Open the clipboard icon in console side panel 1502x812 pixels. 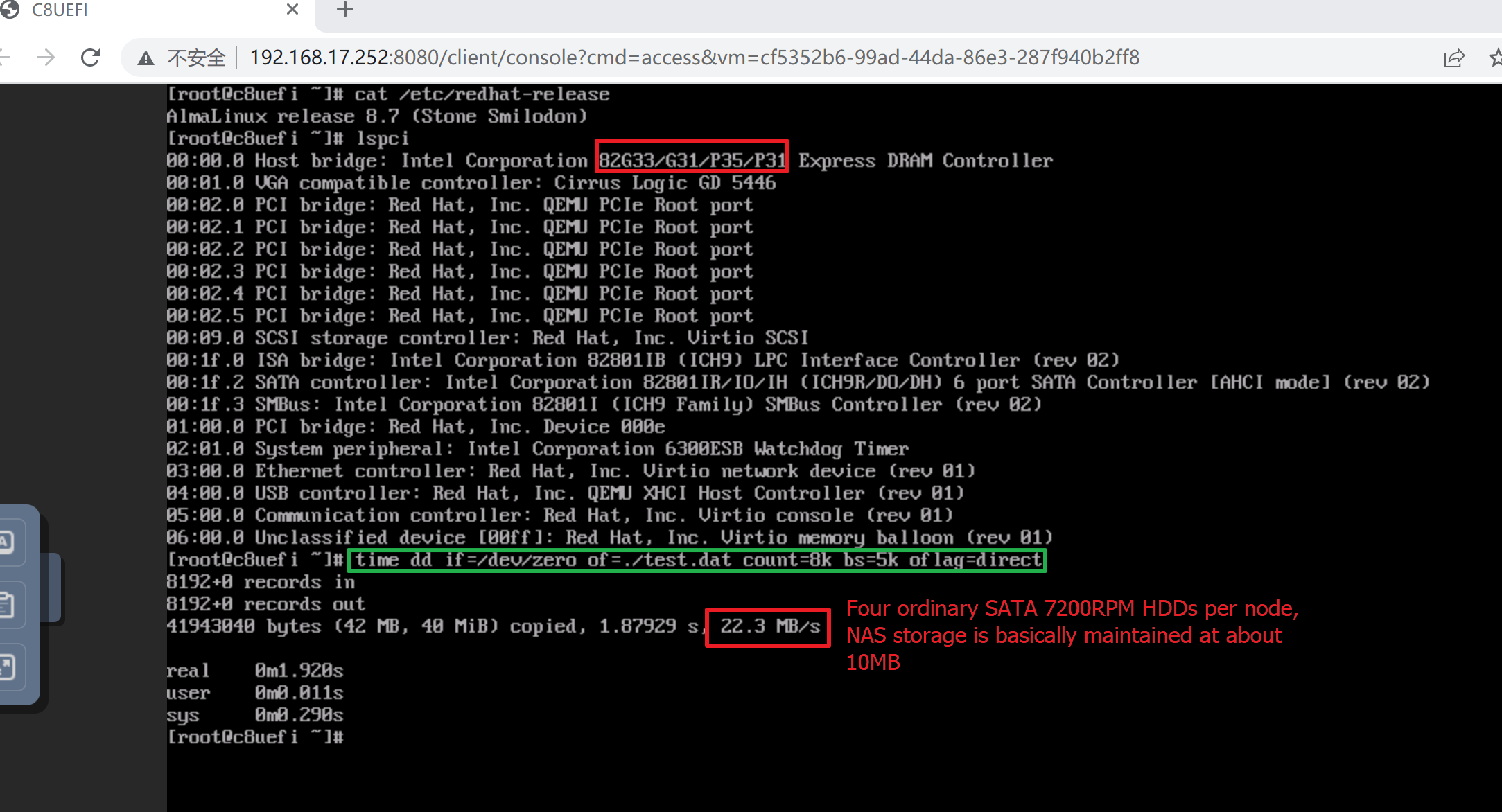pos(7,604)
